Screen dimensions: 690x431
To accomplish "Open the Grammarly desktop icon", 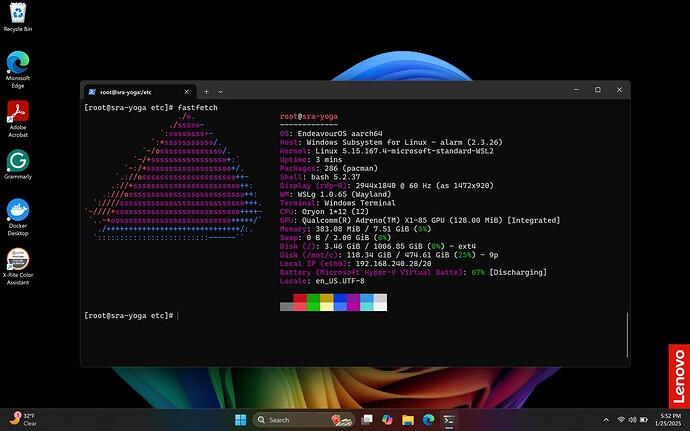I will (18, 165).
